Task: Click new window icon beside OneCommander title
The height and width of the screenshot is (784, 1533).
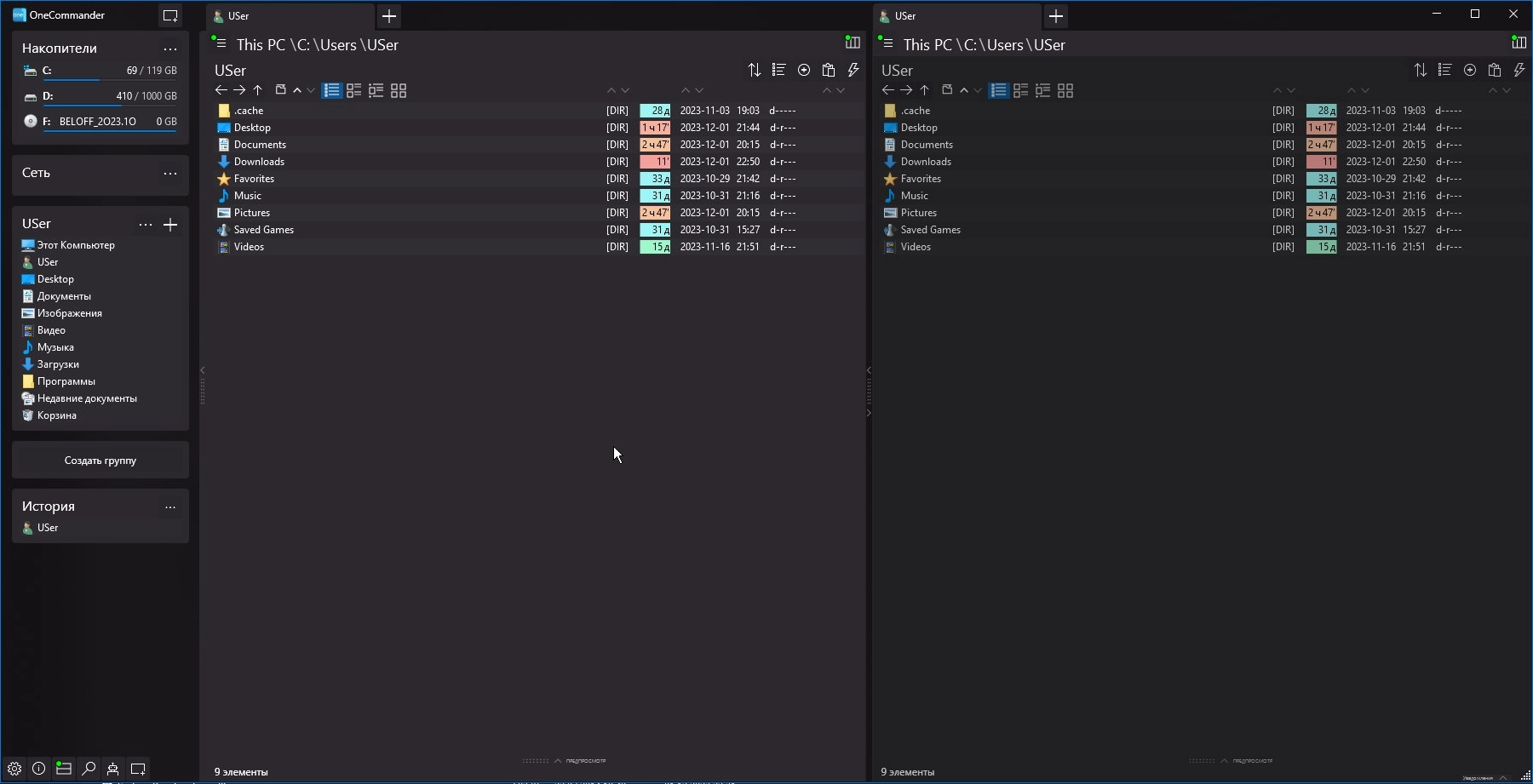Action: click(170, 15)
